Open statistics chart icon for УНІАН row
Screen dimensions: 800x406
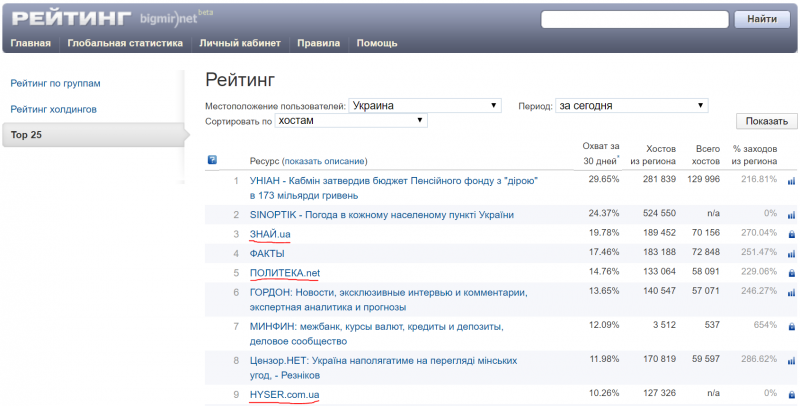click(x=791, y=181)
